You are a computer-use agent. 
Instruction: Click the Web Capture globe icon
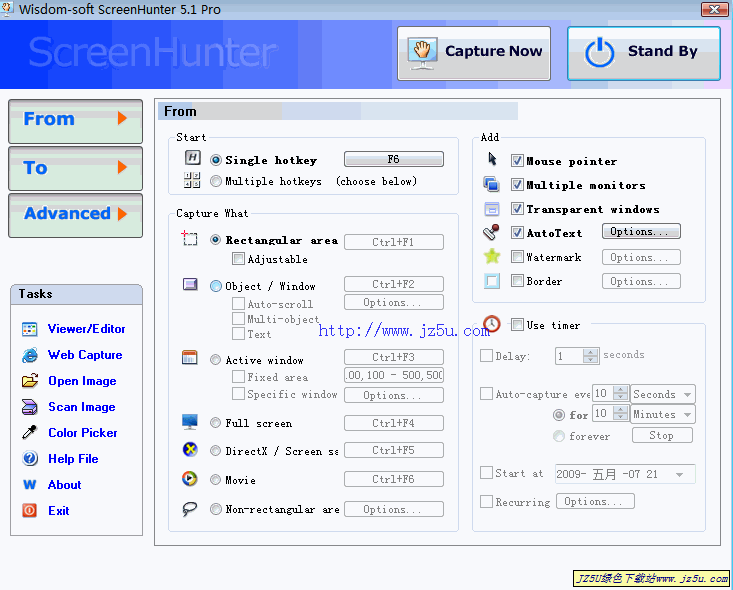(29, 355)
